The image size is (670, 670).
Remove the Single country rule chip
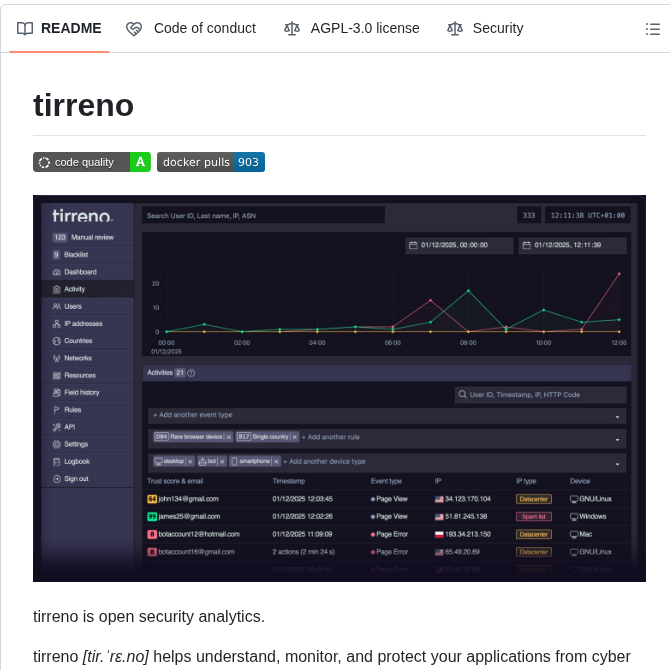click(x=294, y=437)
